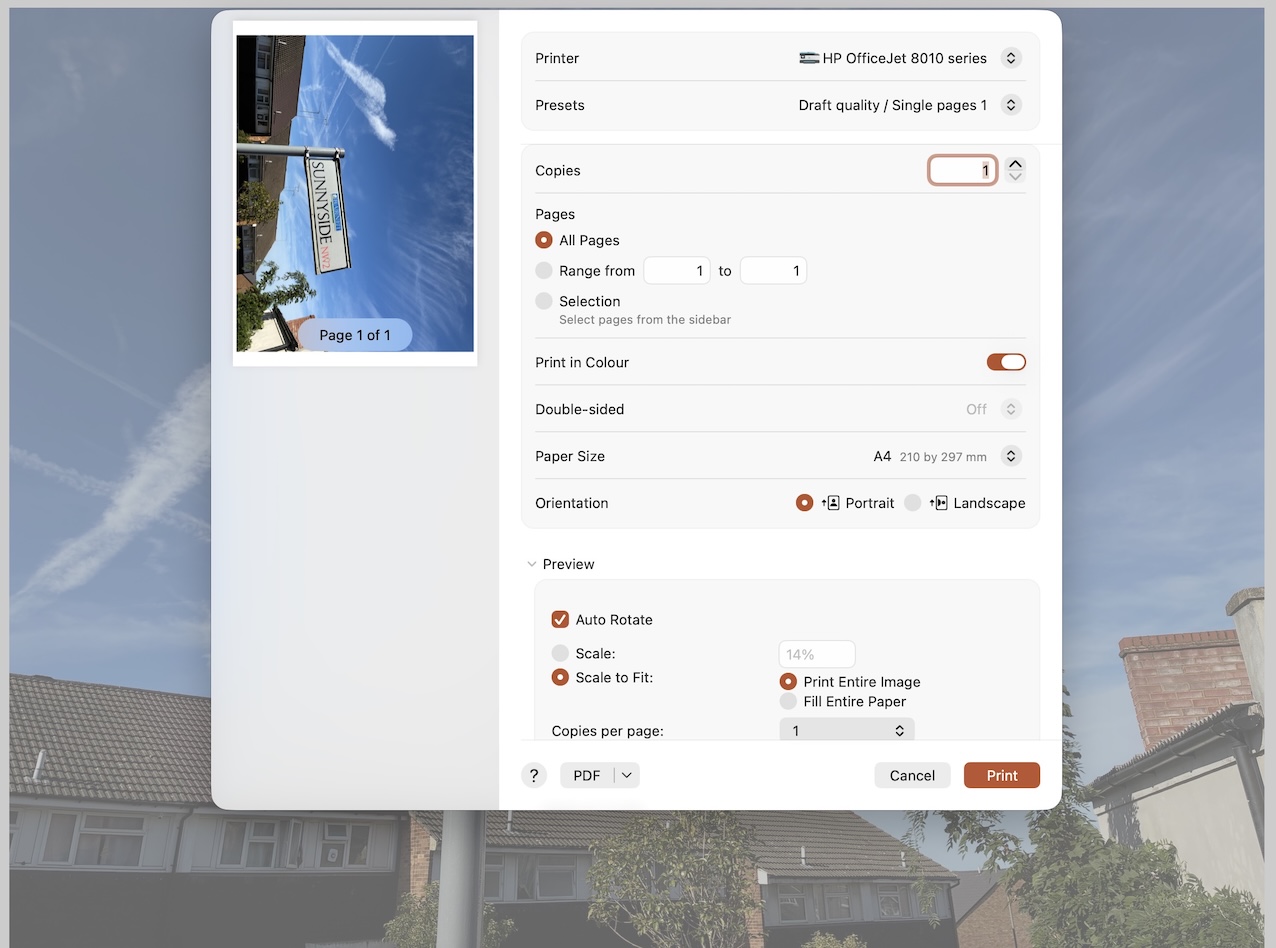The width and height of the screenshot is (1276, 948).
Task: Click the Print button
Action: tap(1002, 775)
